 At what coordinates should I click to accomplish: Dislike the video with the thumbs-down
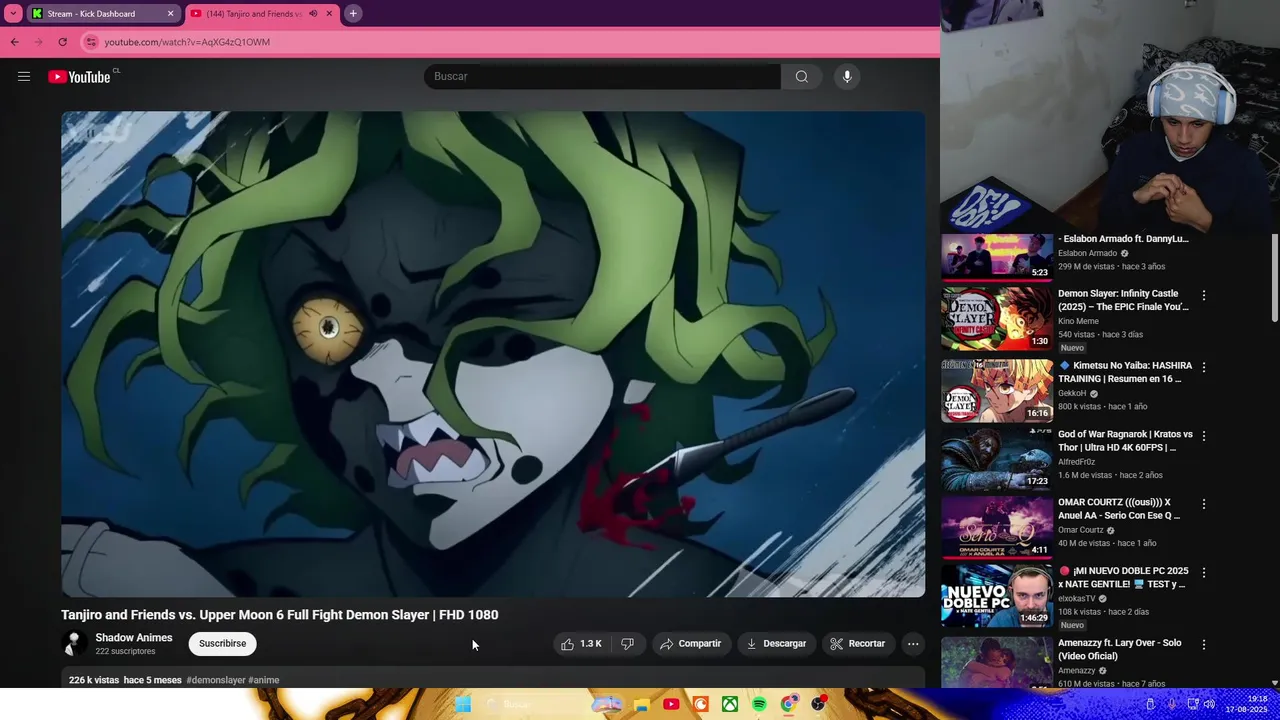627,644
